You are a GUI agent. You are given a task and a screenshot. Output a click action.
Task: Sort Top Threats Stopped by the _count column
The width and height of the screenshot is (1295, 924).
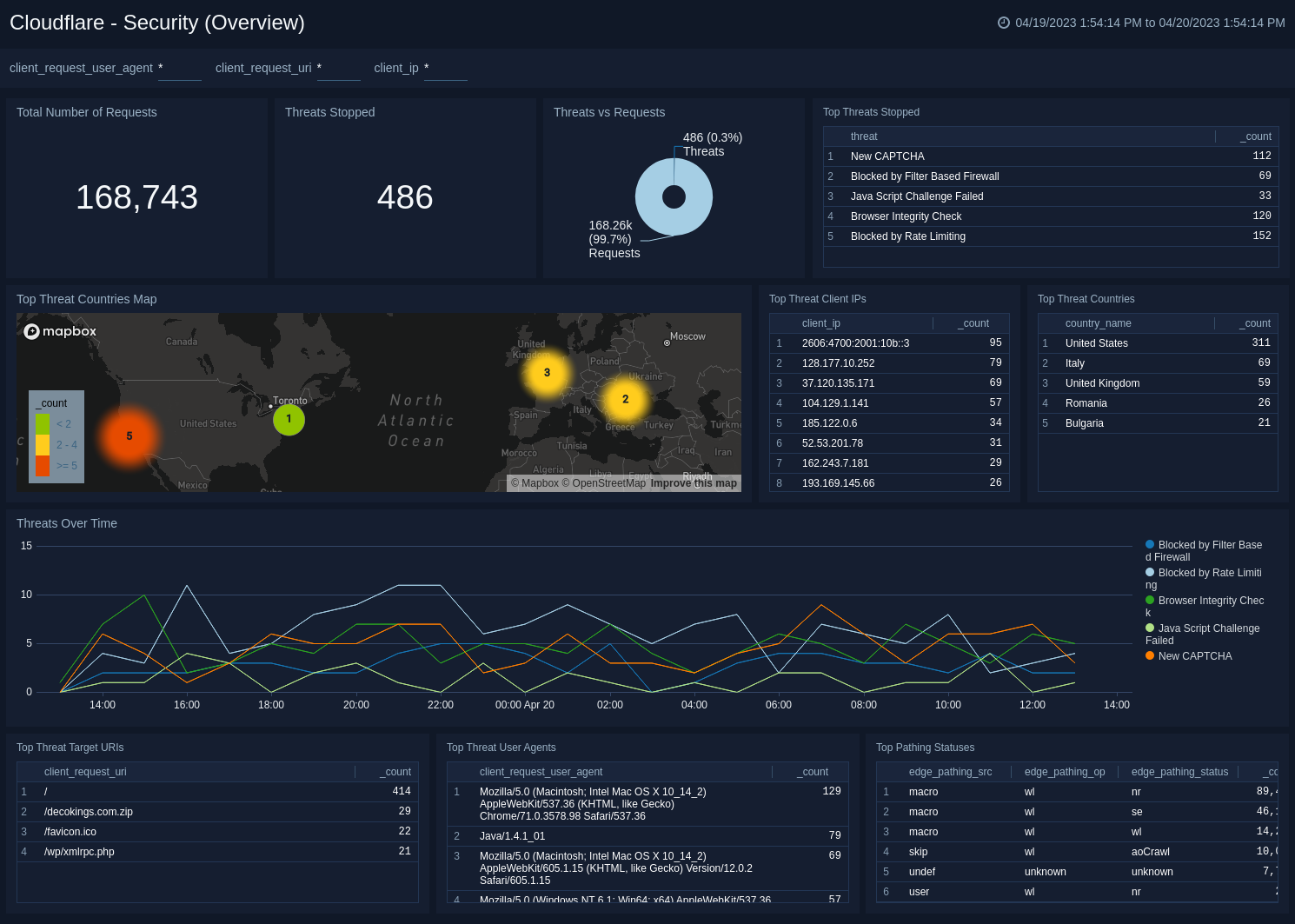(1255, 136)
